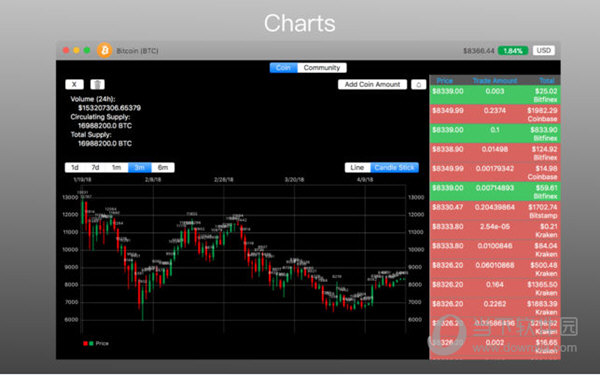Select the trade with amount 2.54e-05
The height and width of the screenshot is (375, 600).
pyautogui.click(x=495, y=230)
